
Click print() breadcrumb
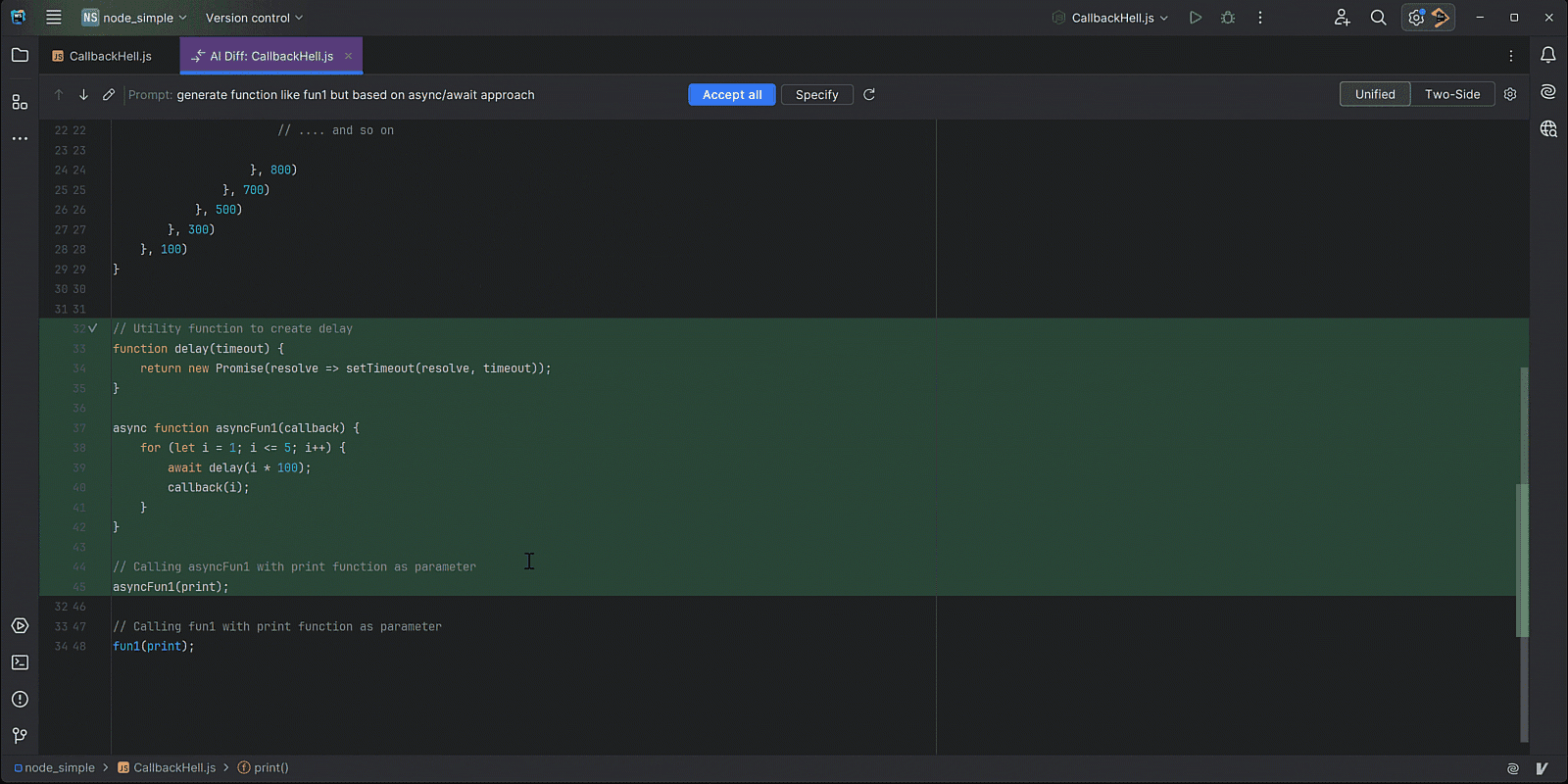[x=264, y=768]
